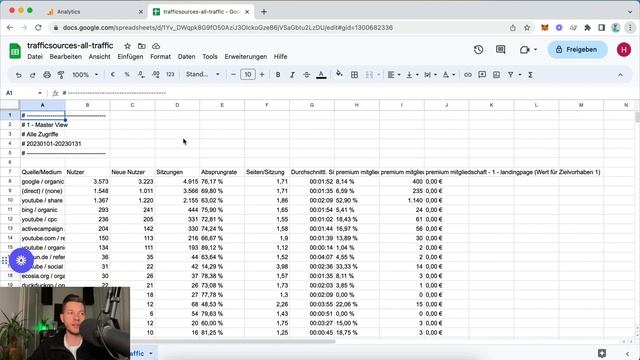Open the account avatar H
640x360 pixels.
(x=624, y=49)
